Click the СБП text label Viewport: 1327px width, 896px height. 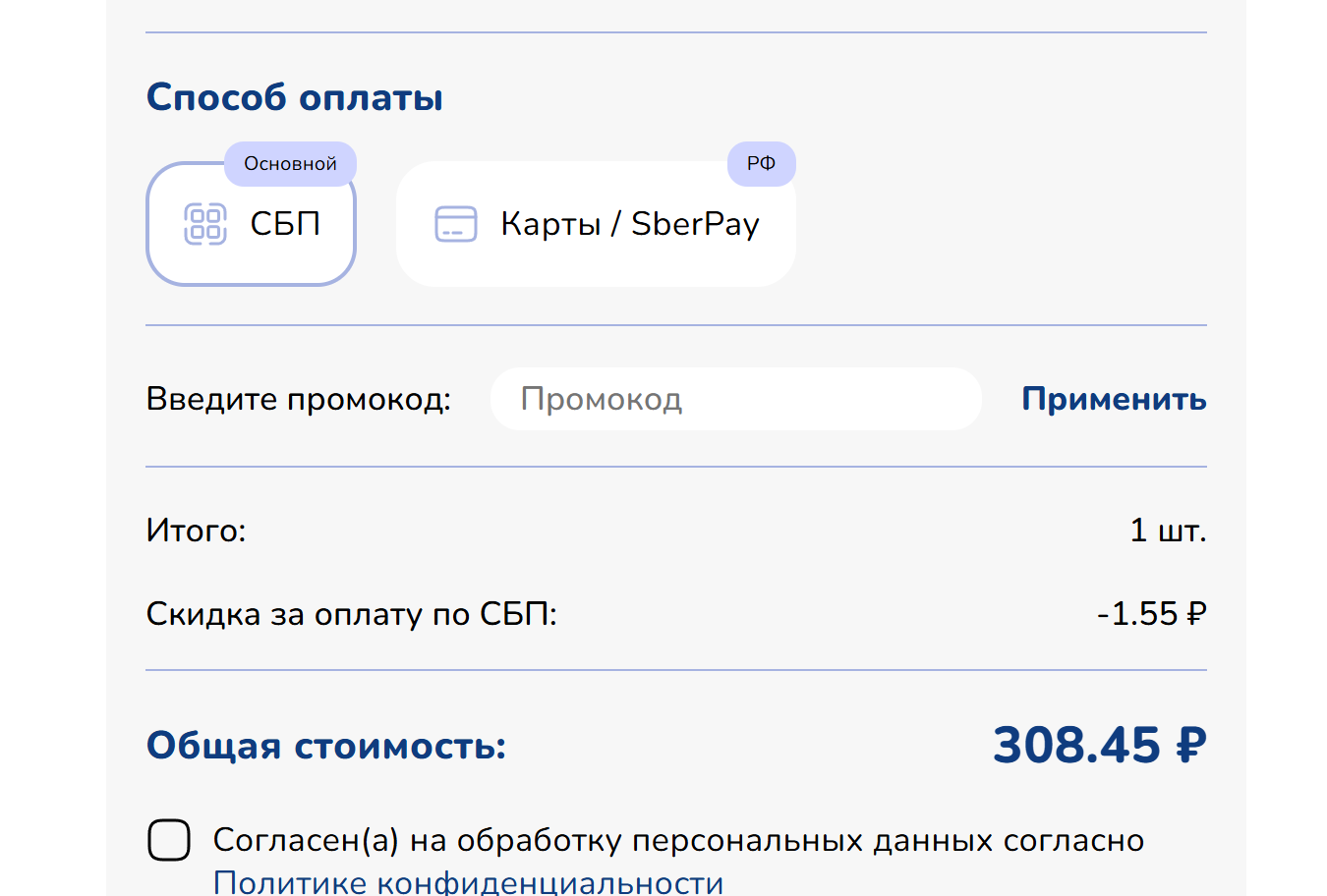click(x=285, y=224)
